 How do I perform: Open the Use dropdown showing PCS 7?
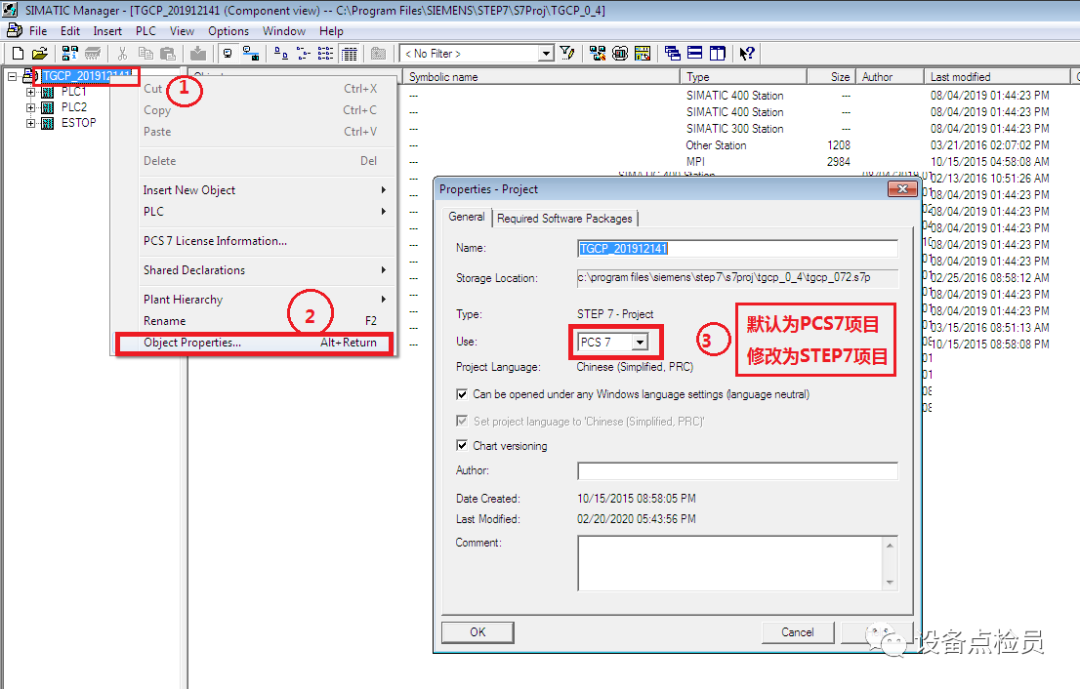pos(640,342)
